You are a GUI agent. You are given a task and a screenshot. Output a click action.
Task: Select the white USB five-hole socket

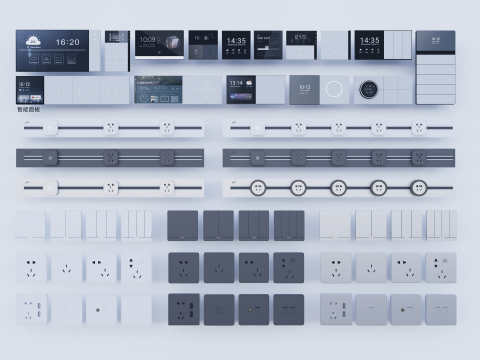[32, 309]
